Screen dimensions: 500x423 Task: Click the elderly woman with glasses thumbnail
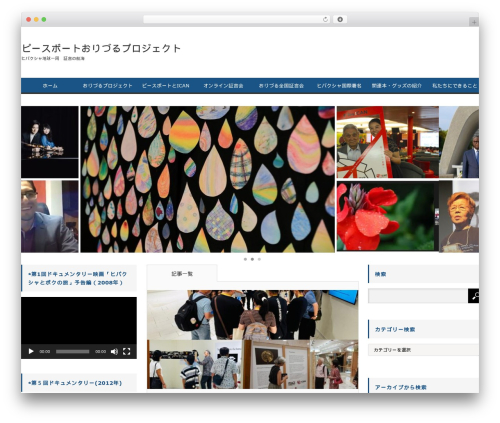pos(459,216)
